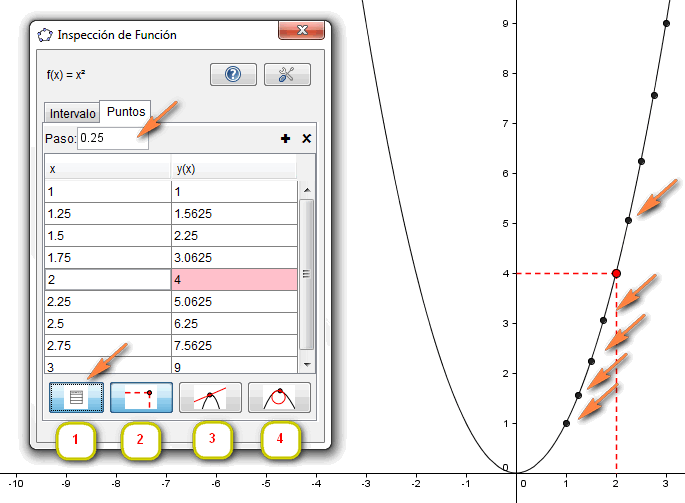Select the x cell with value 2.75

(x=108, y=346)
